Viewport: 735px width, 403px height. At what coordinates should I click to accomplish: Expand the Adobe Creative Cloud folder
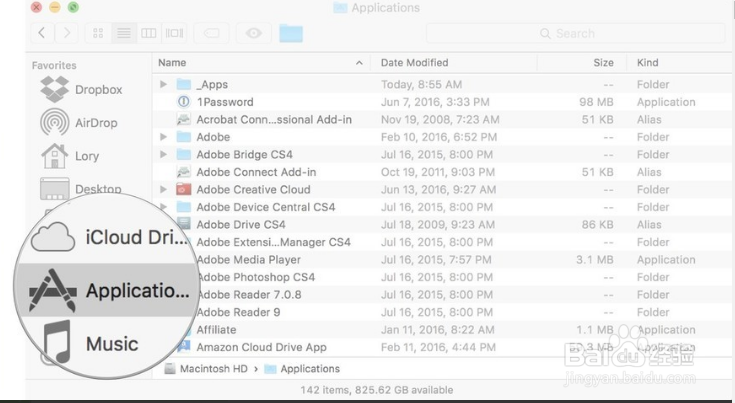[x=163, y=189]
